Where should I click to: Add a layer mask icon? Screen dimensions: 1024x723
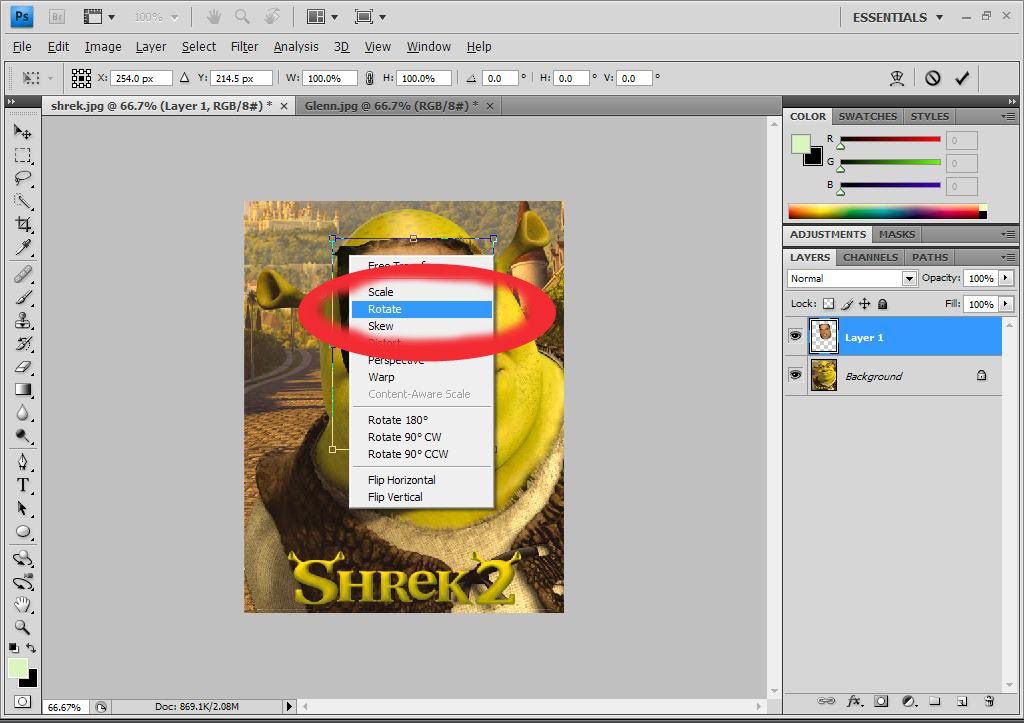(x=881, y=701)
